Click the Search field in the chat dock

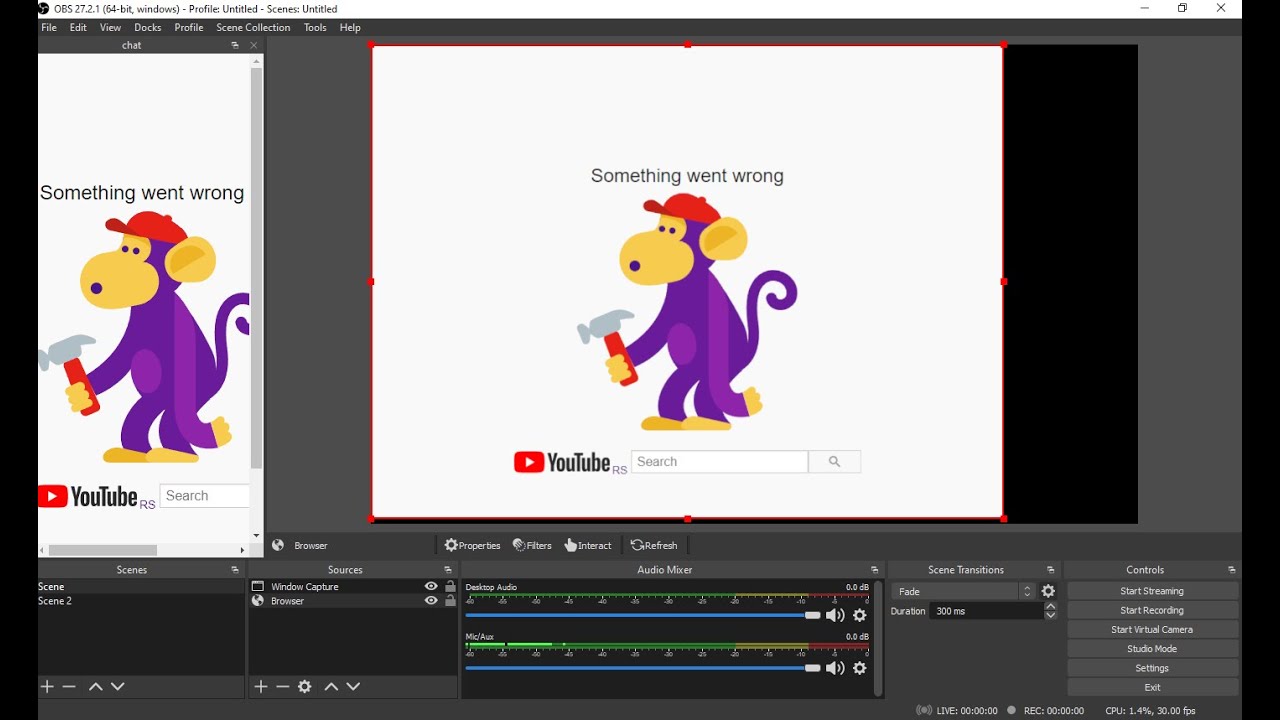204,496
